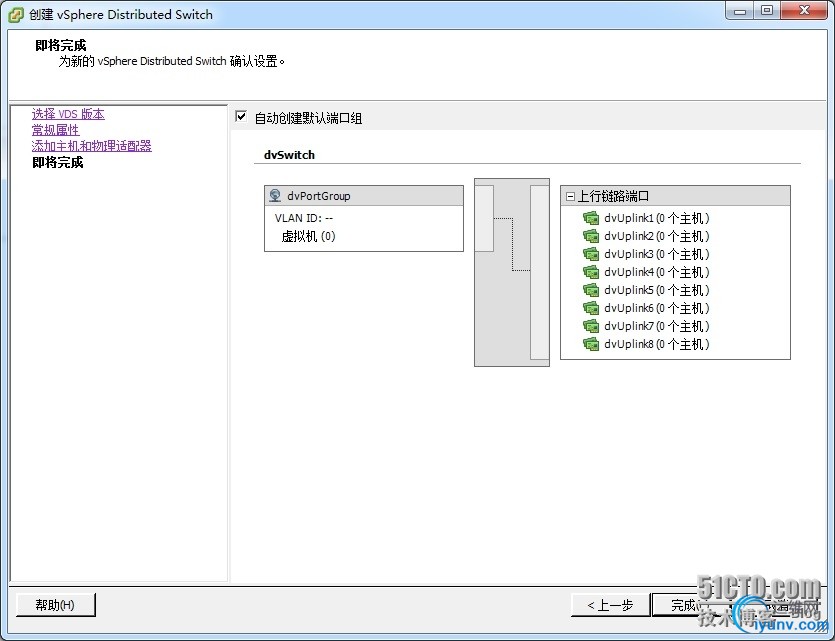
Task: Click the dvUplink5 adapter icon
Action: [591, 290]
